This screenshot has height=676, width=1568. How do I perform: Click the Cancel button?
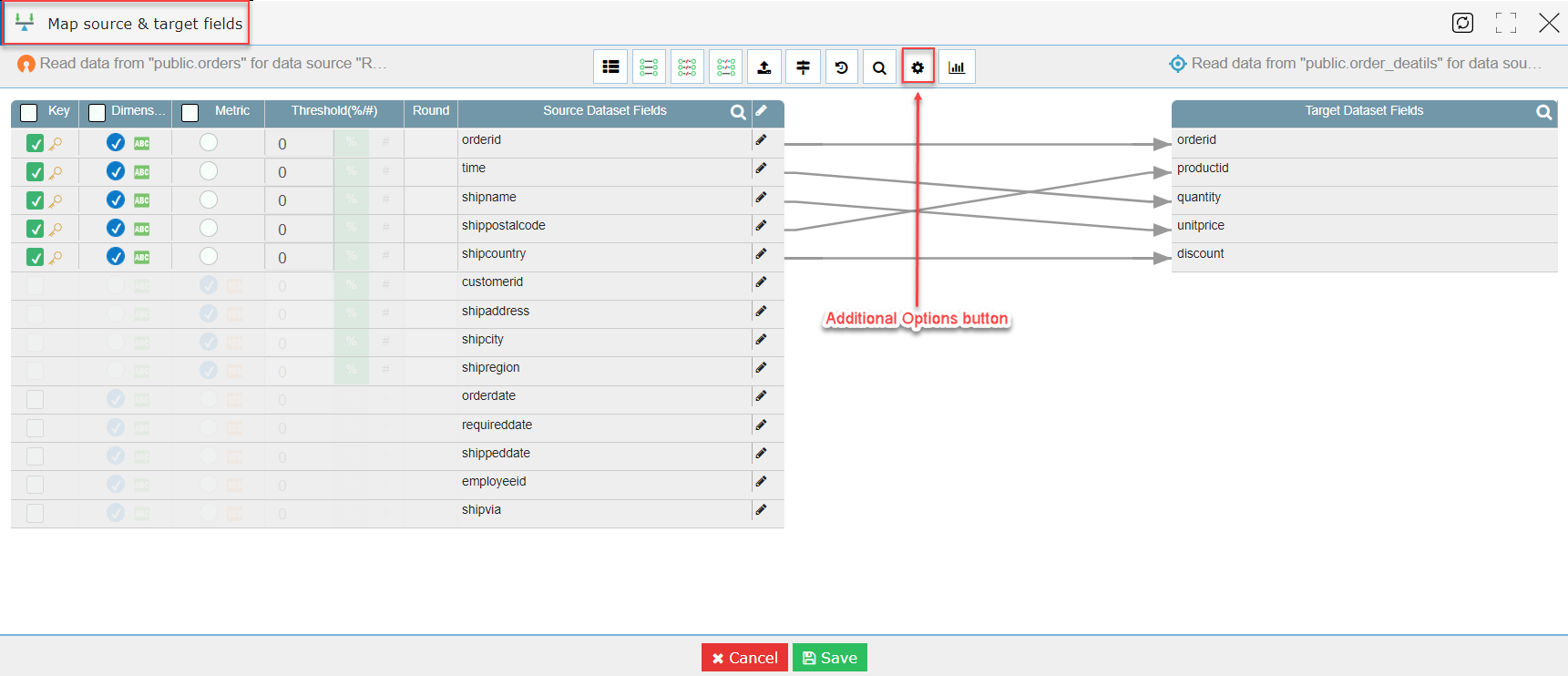click(744, 658)
